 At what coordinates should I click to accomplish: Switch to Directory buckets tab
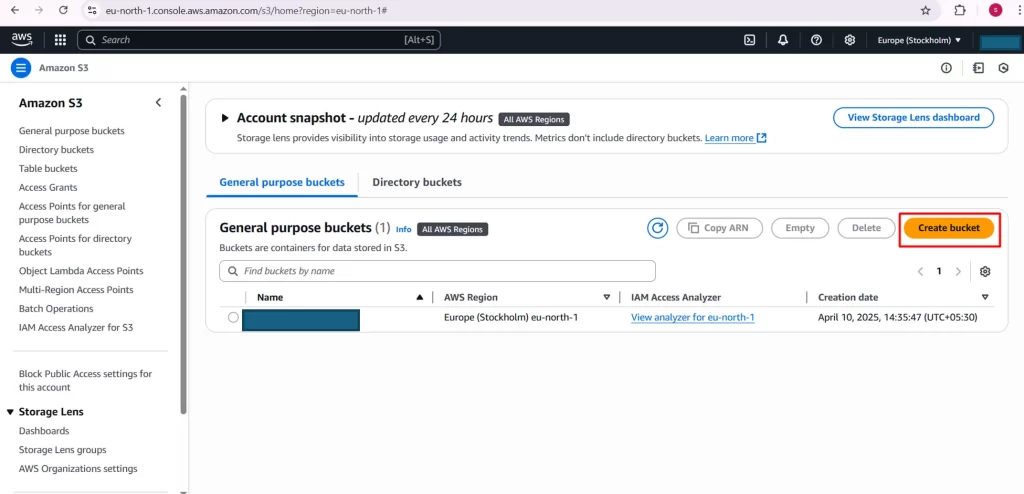coord(417,182)
